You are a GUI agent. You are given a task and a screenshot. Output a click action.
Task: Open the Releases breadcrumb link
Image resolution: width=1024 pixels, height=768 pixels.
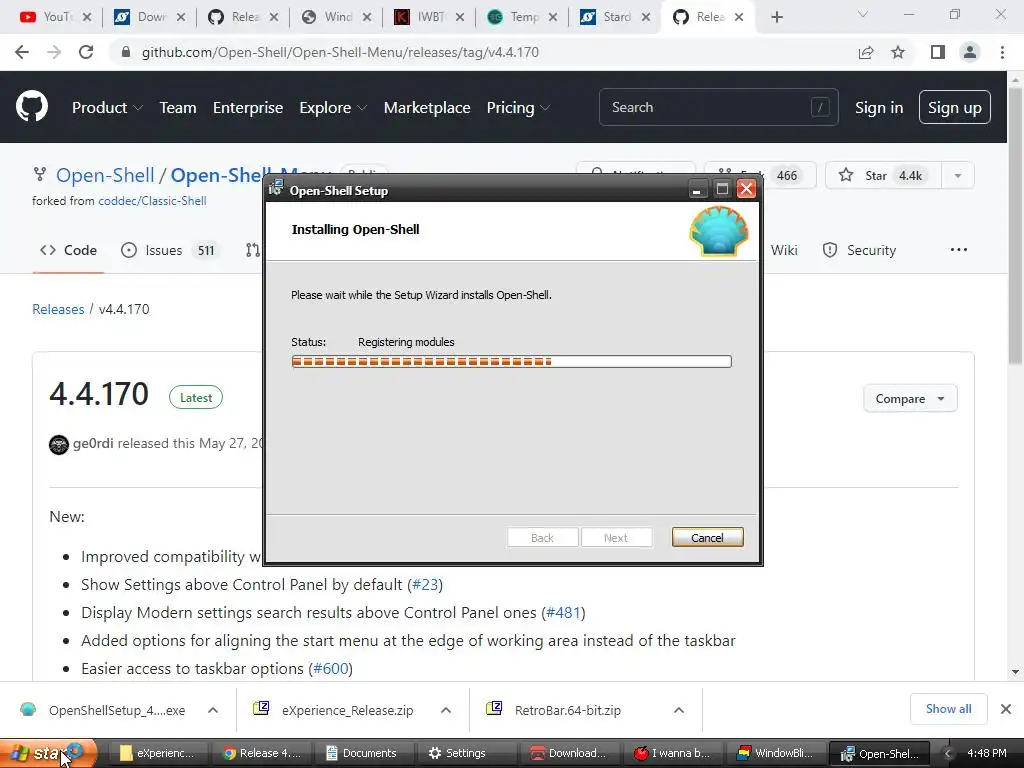(x=58, y=310)
